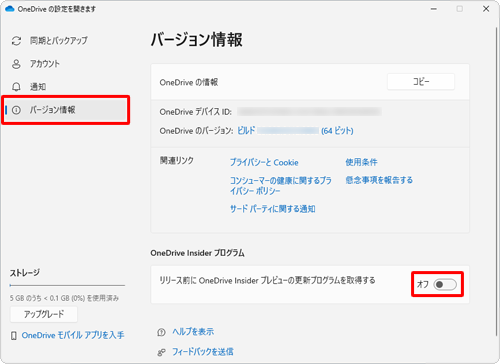Click the storage usage progress bar
500x364 pixels.
coord(67,285)
